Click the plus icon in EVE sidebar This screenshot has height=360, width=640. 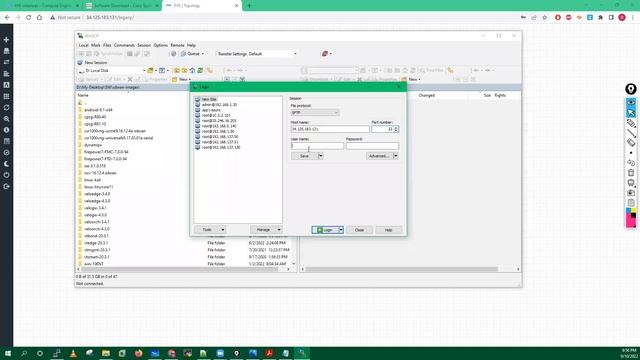[6, 40]
